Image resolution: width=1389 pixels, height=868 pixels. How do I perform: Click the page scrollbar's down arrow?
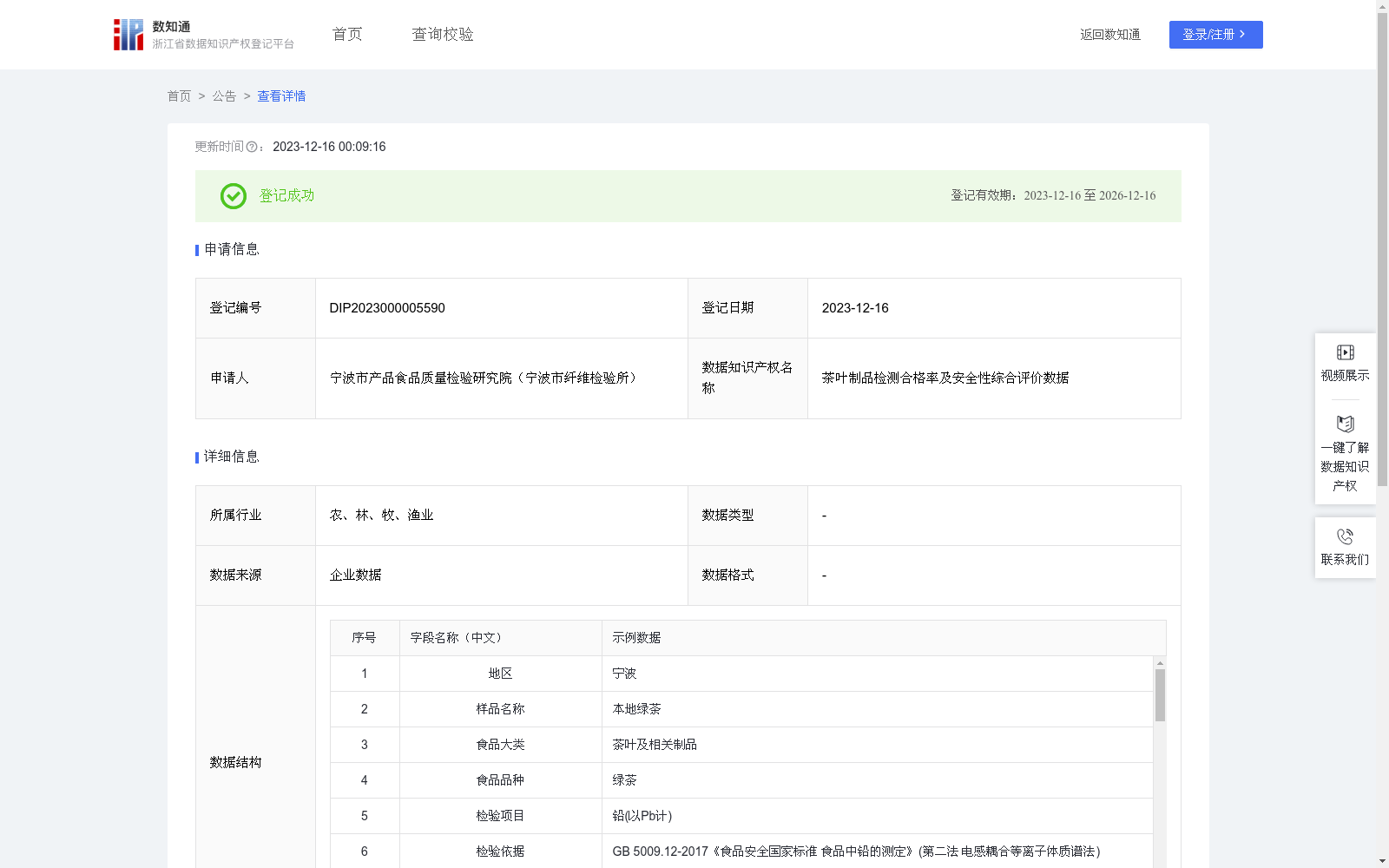pos(1382,861)
